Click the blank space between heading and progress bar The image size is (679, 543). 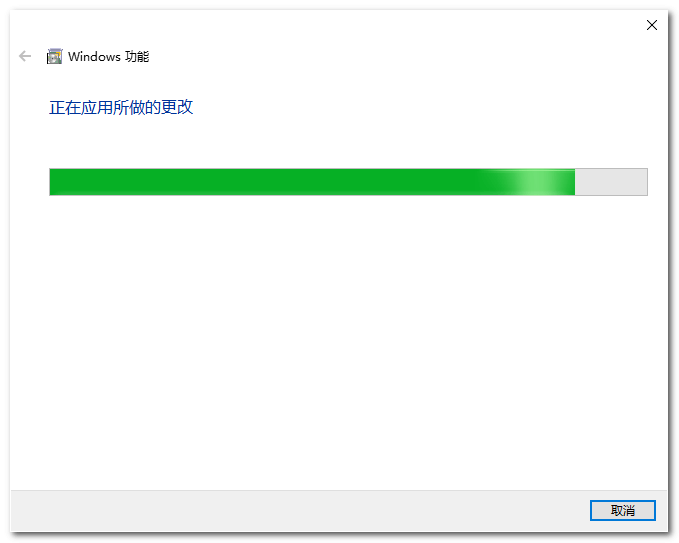pos(338,143)
